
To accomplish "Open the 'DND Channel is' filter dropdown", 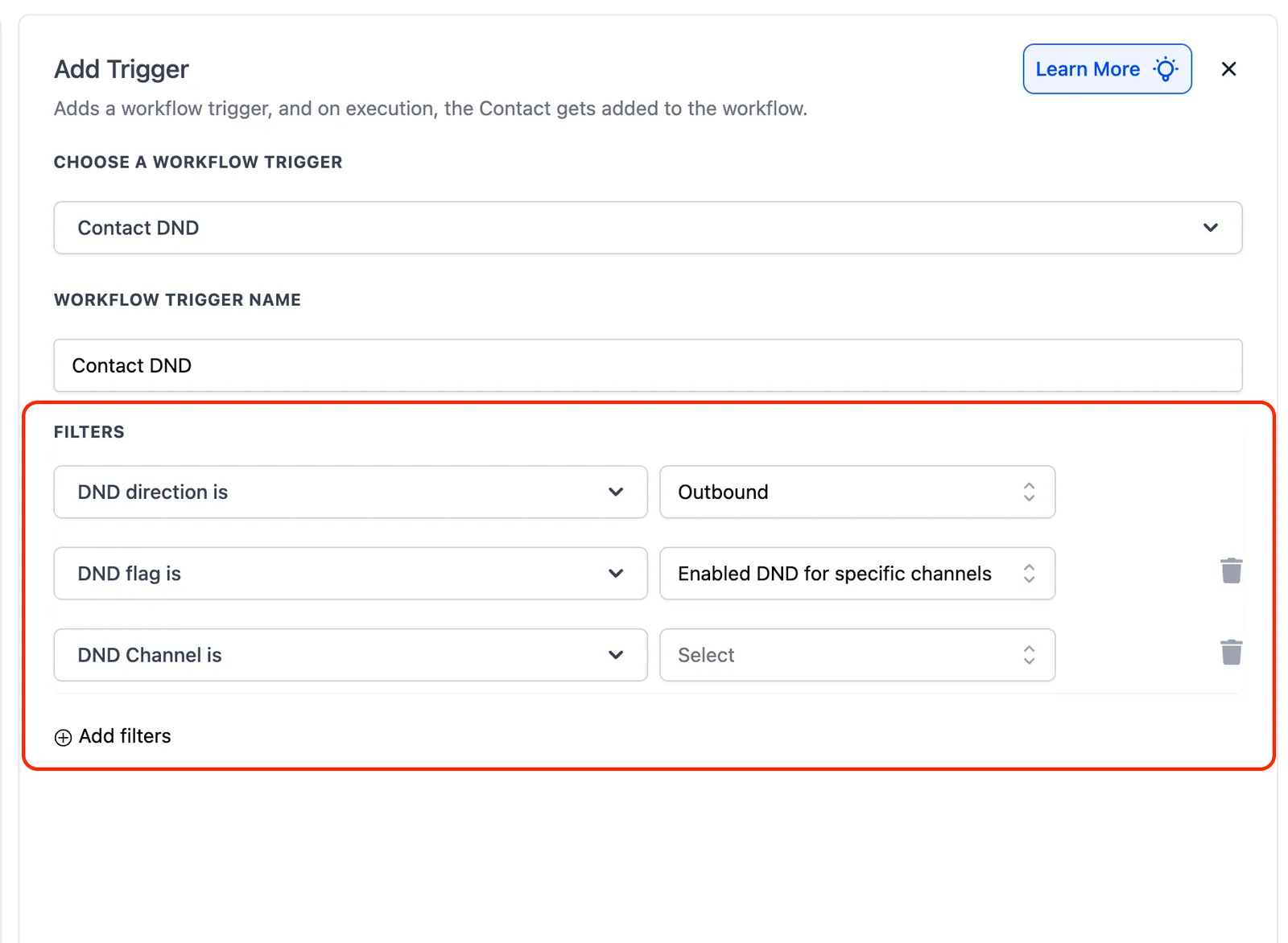I will 350,655.
